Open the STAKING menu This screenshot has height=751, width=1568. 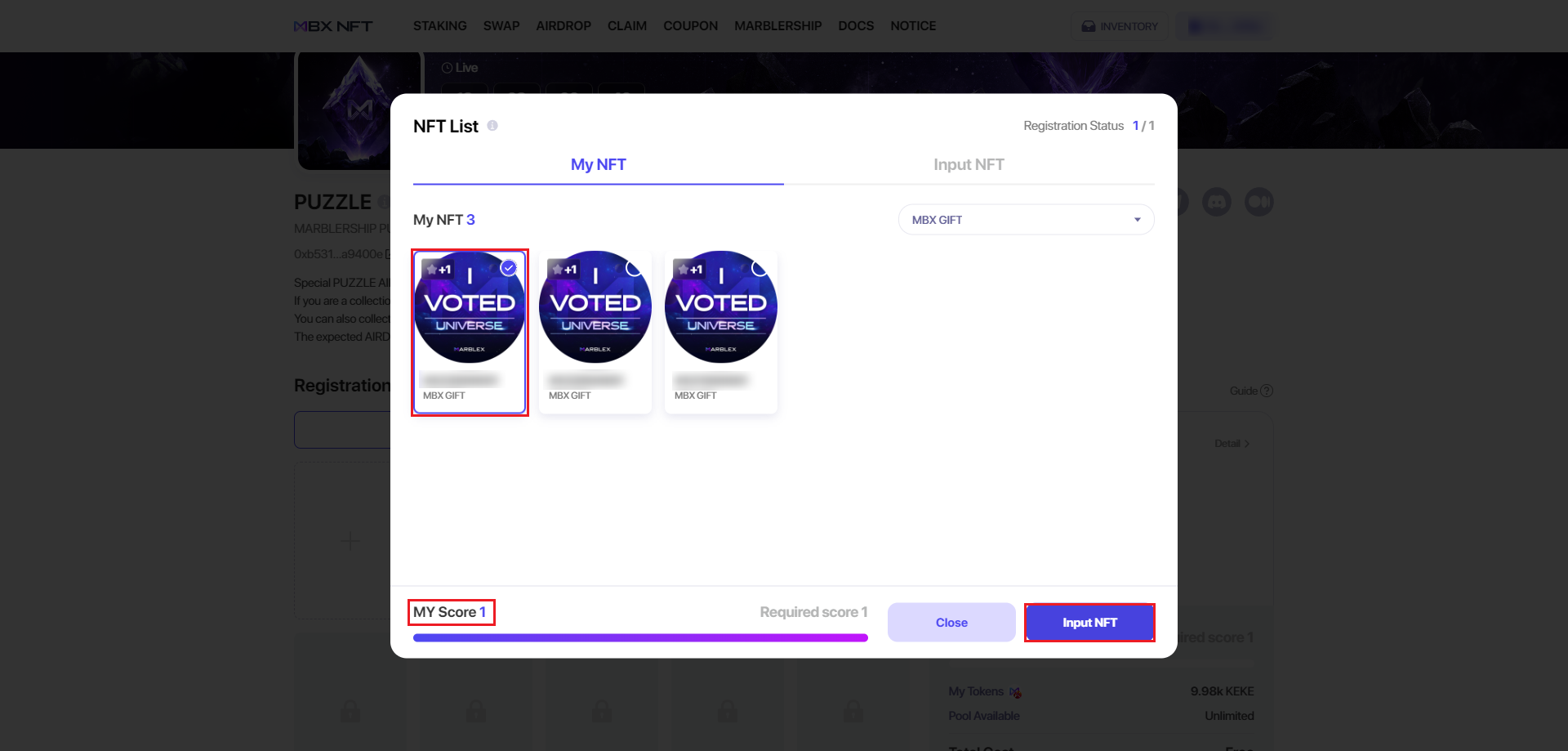439,26
